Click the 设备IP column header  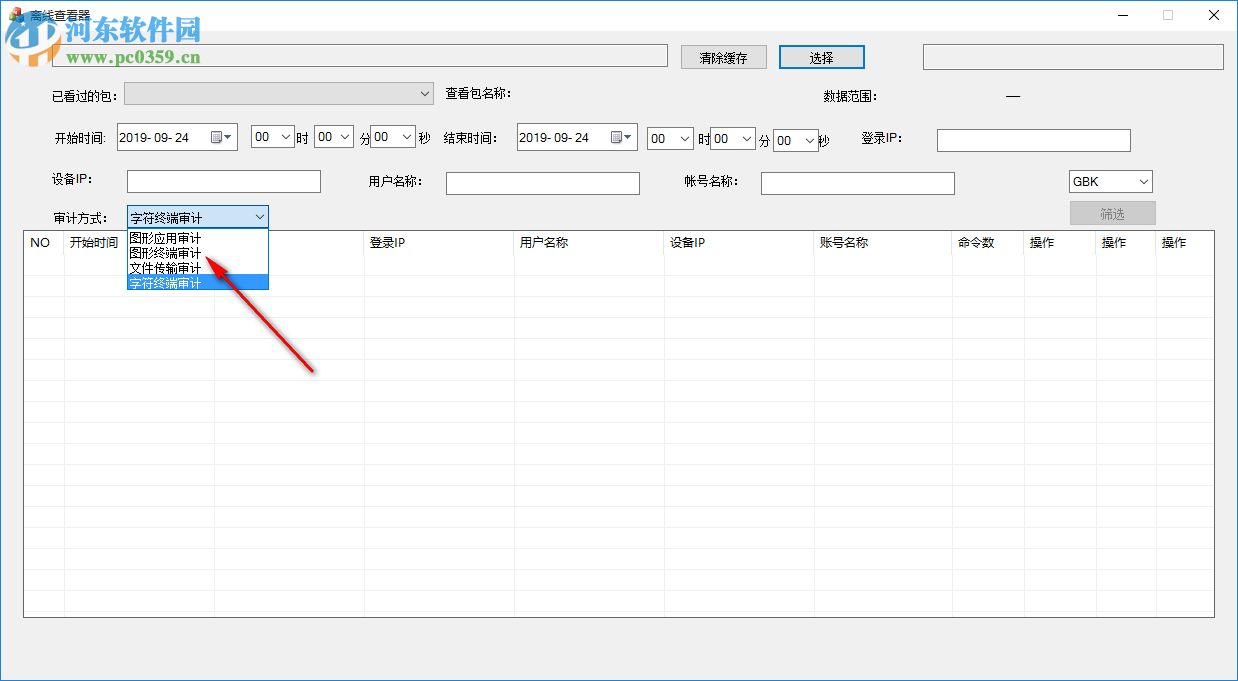tap(739, 243)
